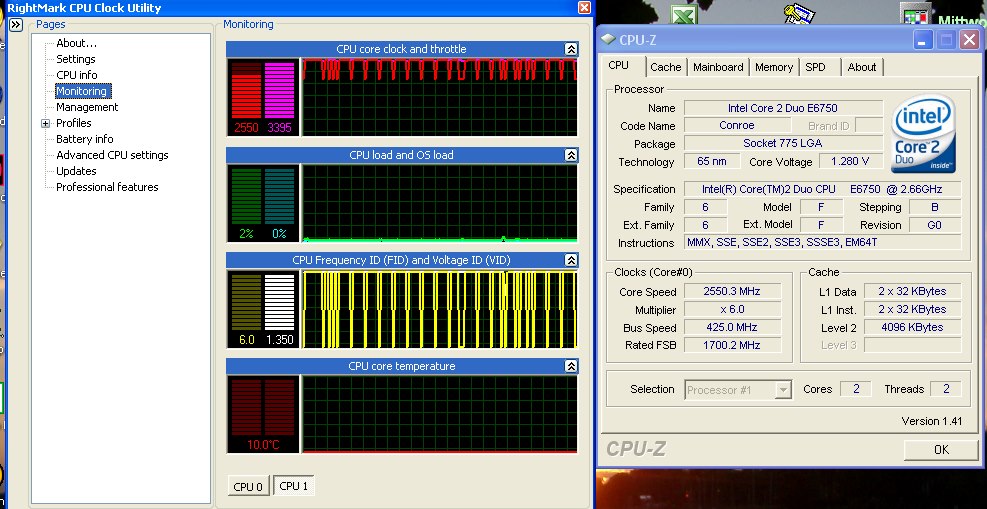Select the CPU info page

click(x=76, y=75)
